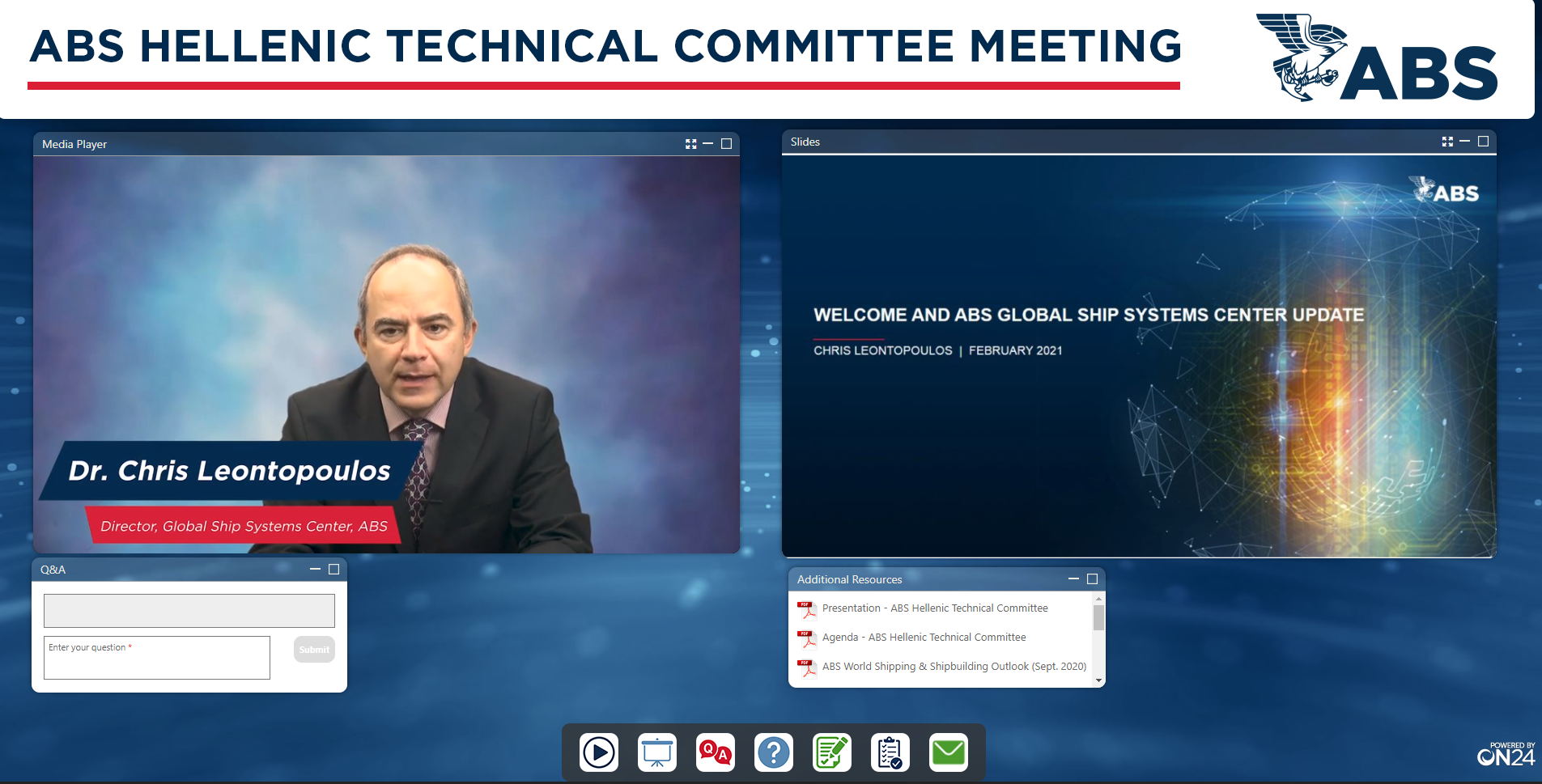Minimize the Additional Resources panel
This screenshot has height=784, width=1542.
tap(1074, 579)
